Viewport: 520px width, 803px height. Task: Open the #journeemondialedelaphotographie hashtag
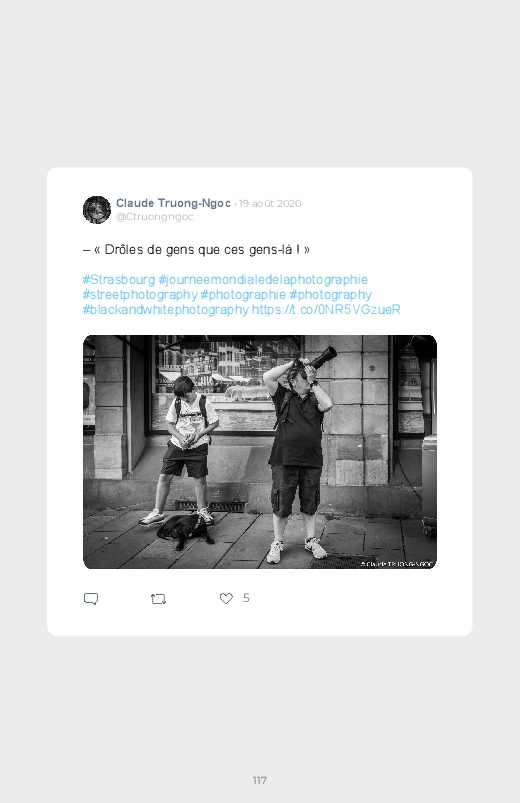263,280
